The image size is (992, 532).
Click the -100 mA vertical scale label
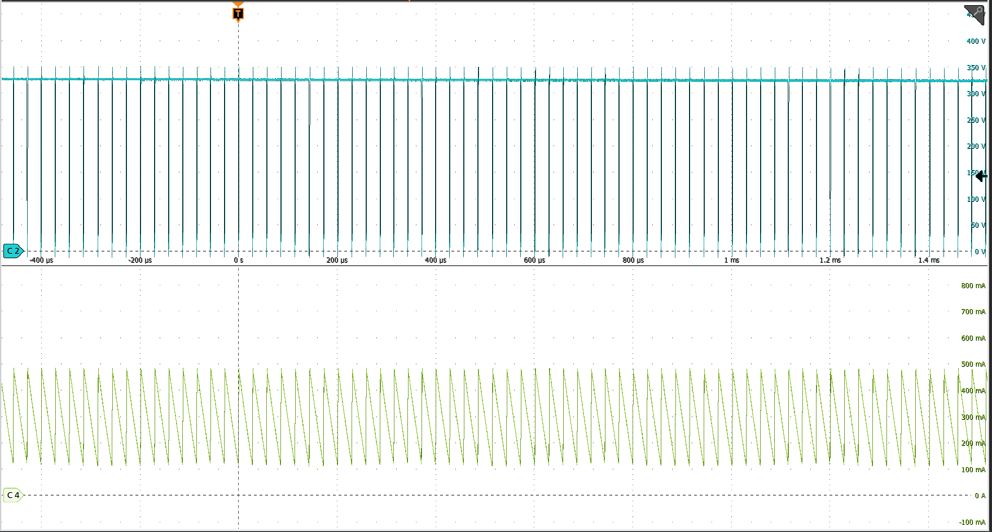click(971, 521)
